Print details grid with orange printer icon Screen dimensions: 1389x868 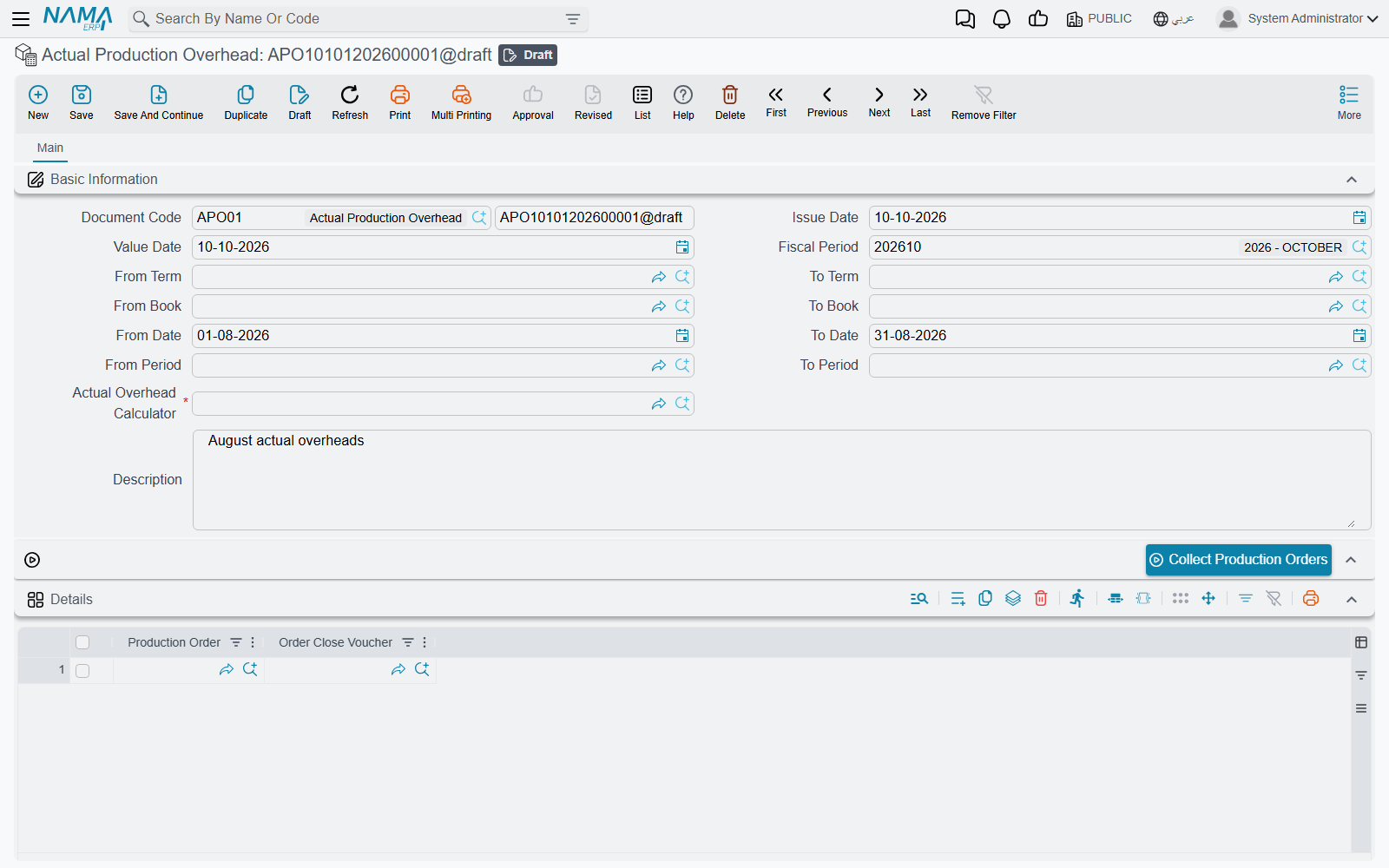click(1311, 598)
